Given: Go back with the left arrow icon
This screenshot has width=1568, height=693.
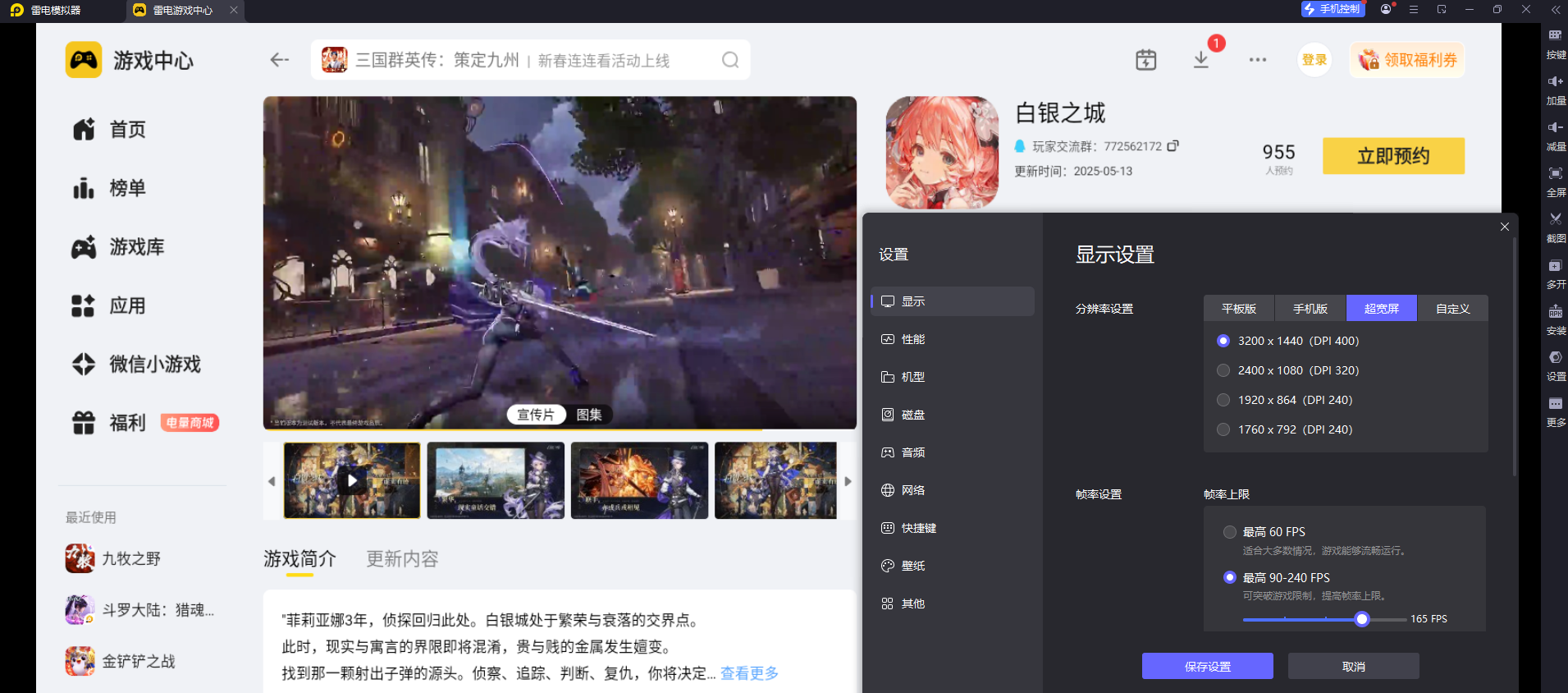Looking at the screenshot, I should click(x=280, y=60).
